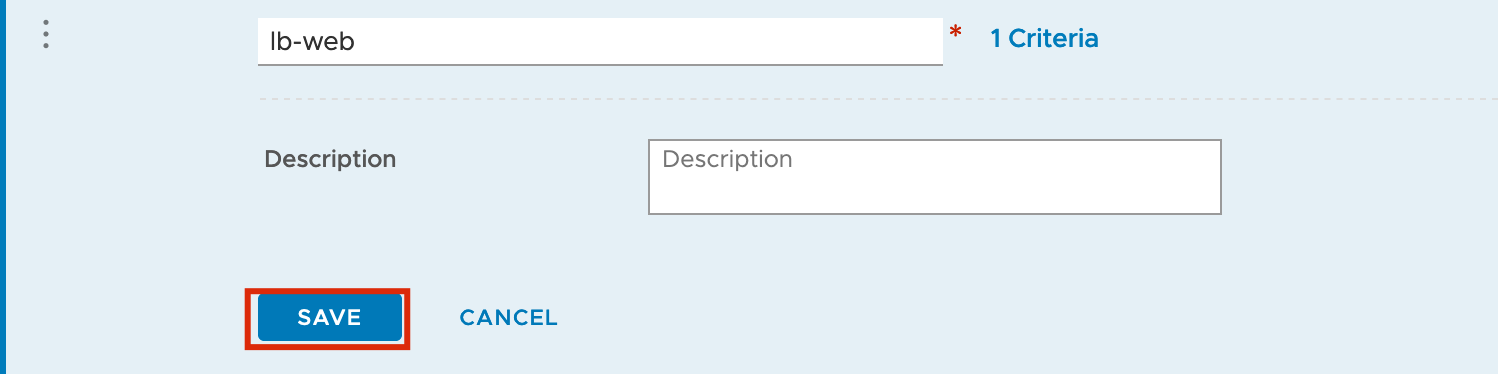1498x374 pixels.
Task: Open the three-dot row actions menu
Action: pyautogui.click(x=46, y=35)
